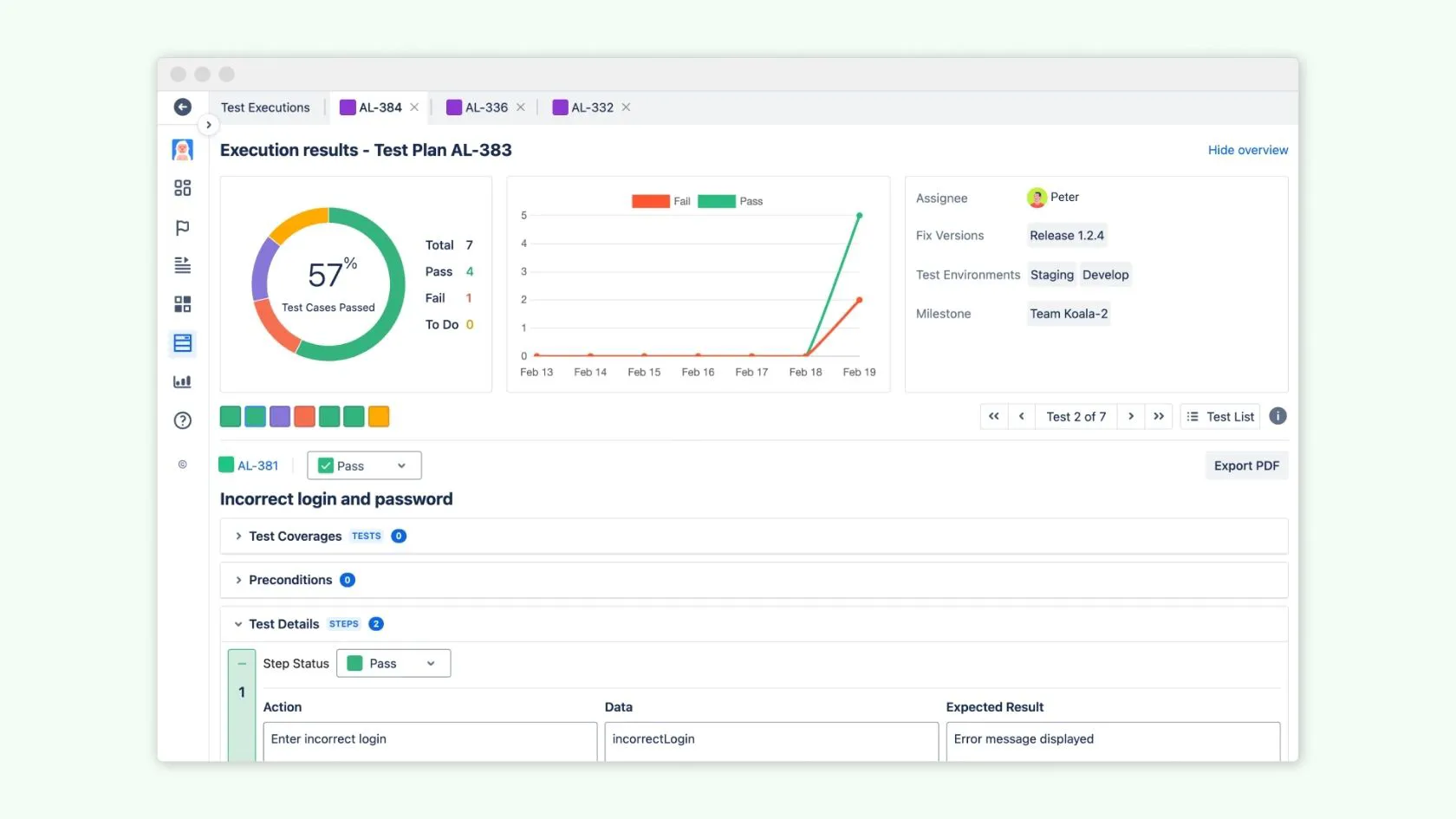Jump to the first test with double-left arrows
This screenshot has height=819, width=1456.
(x=994, y=416)
